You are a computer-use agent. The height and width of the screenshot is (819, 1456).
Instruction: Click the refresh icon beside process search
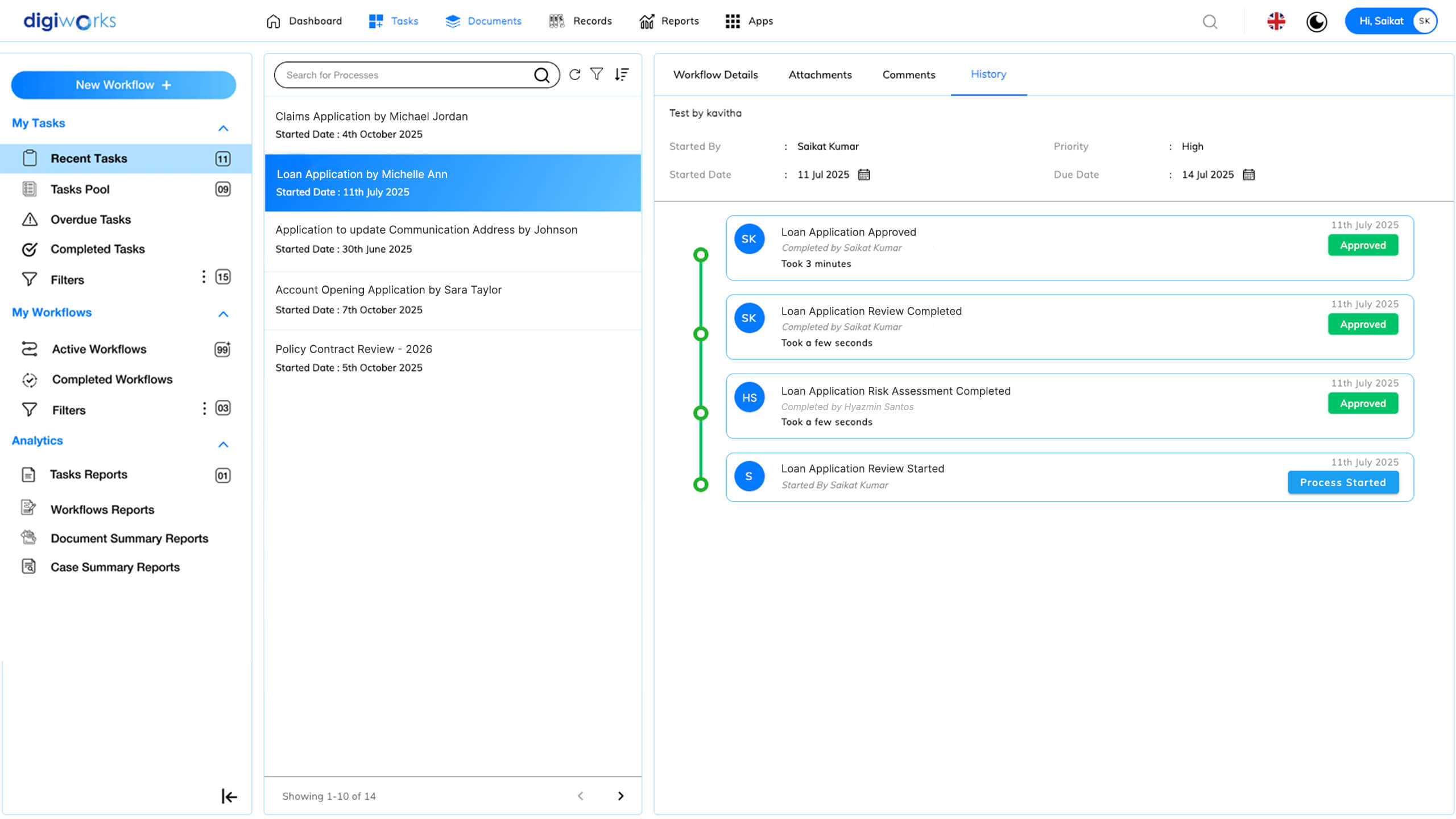coord(574,75)
